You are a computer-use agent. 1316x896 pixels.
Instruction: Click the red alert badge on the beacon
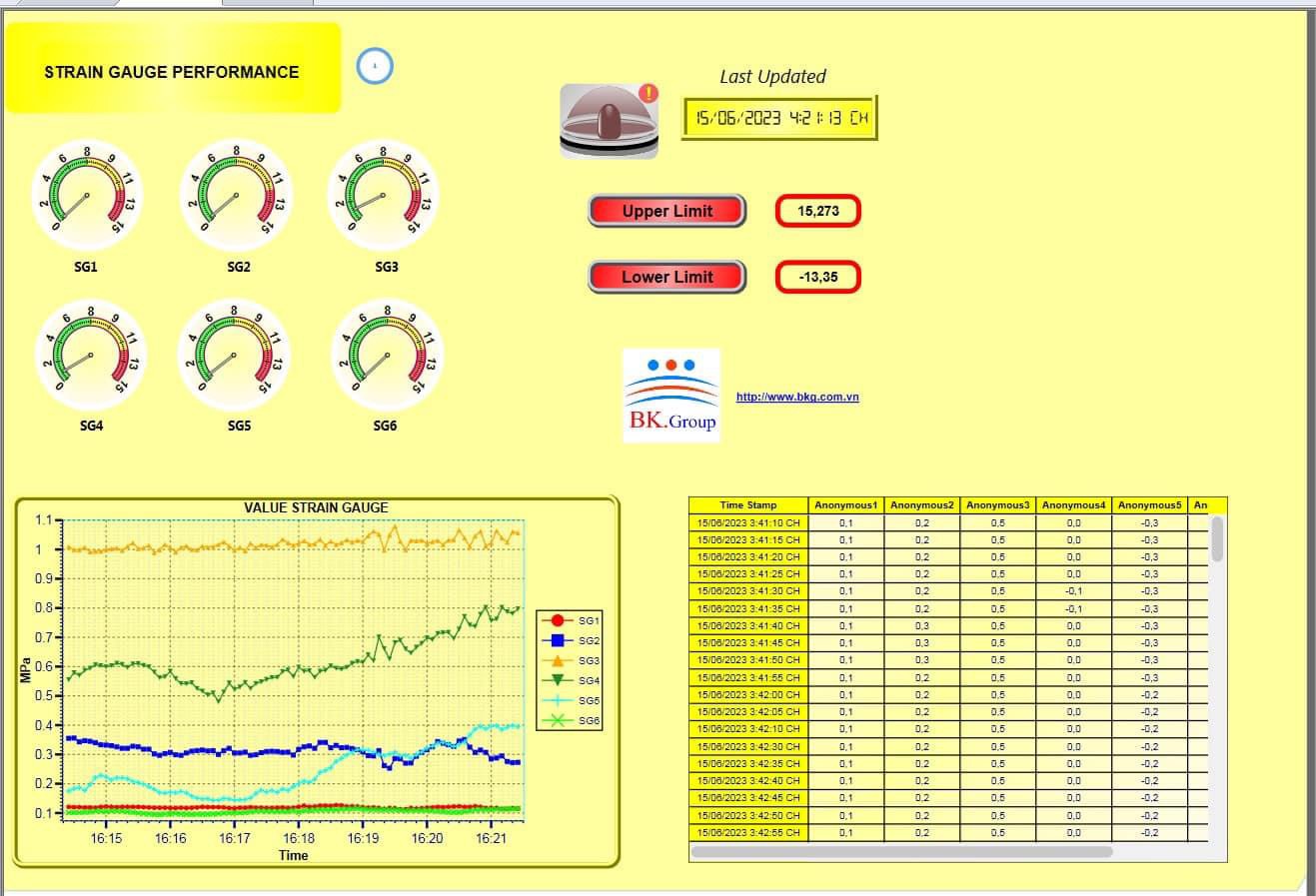click(x=650, y=94)
